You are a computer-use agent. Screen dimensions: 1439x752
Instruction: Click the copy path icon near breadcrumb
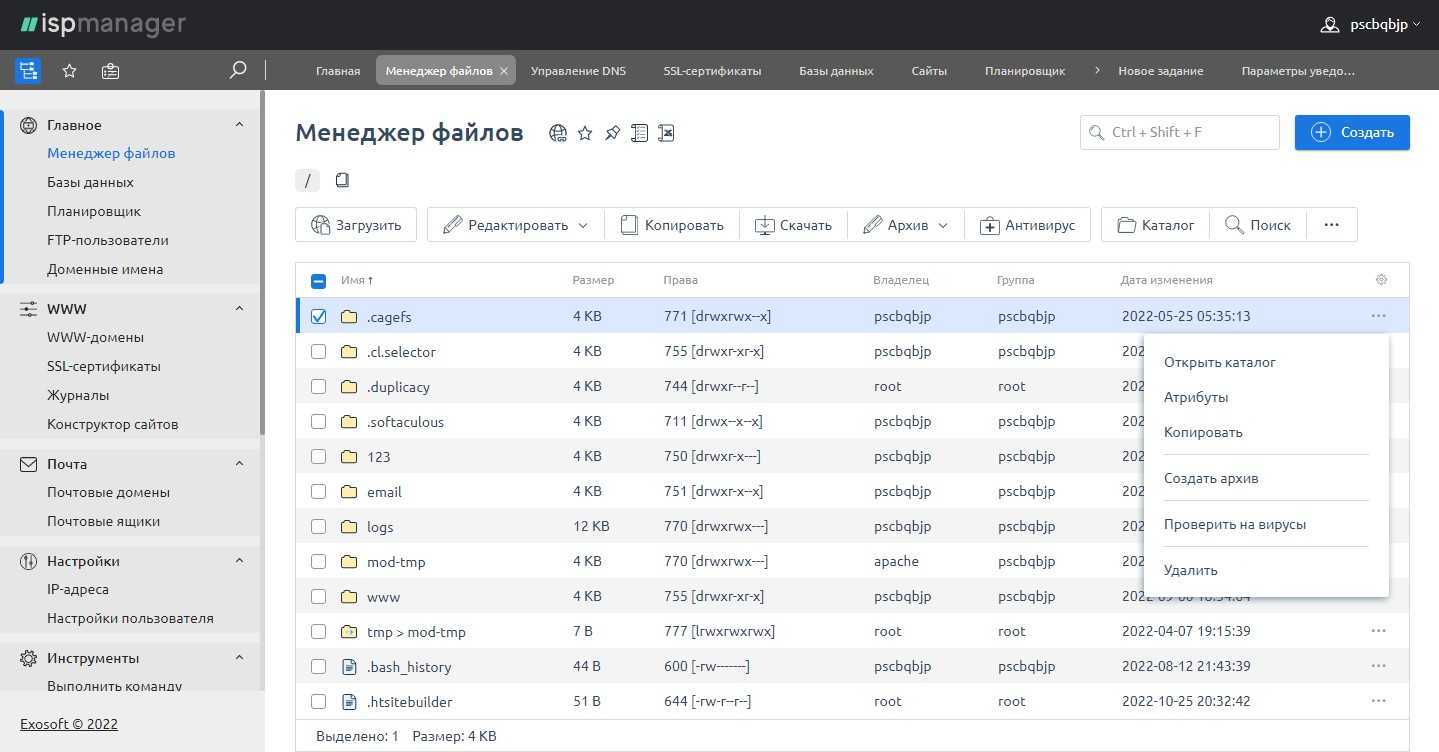coord(342,180)
